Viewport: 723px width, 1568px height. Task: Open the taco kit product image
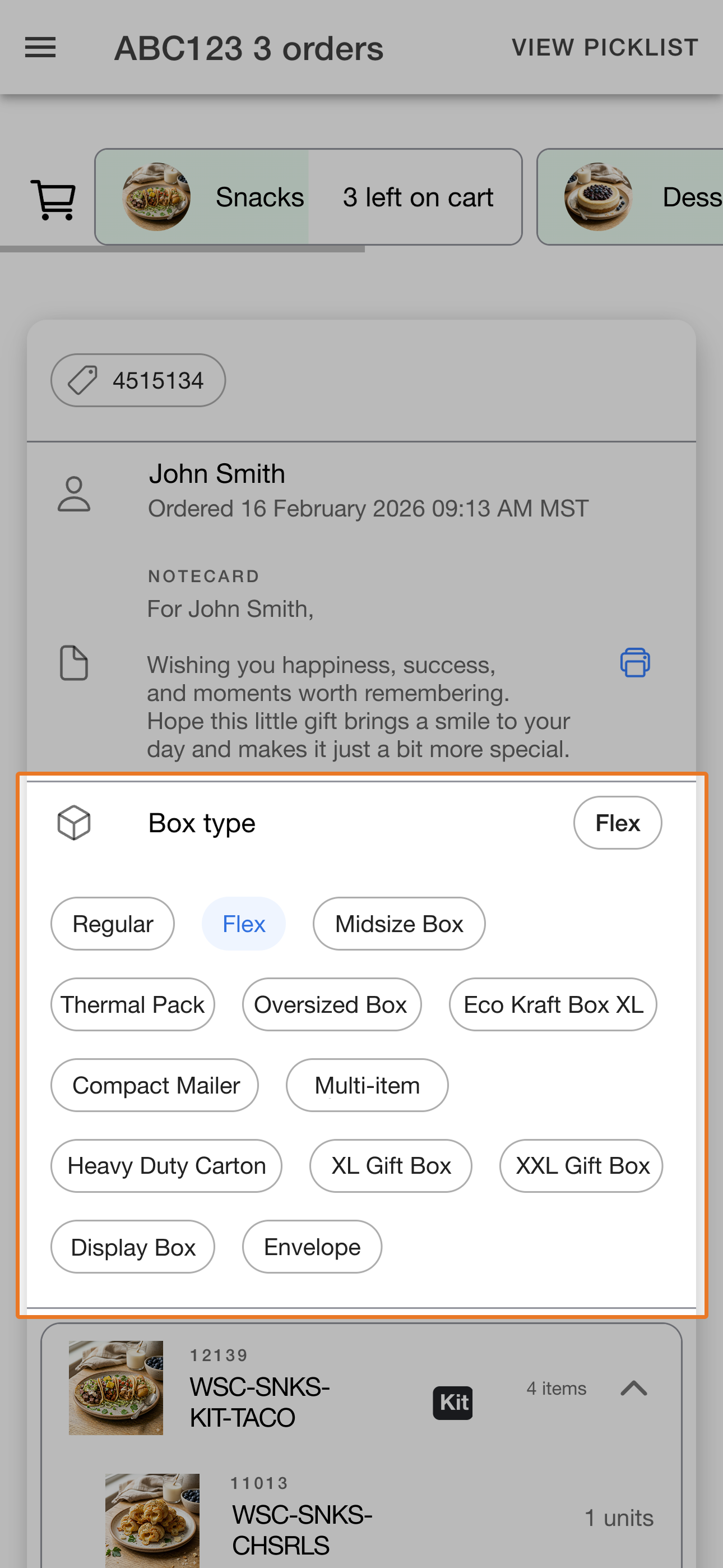(x=115, y=1388)
